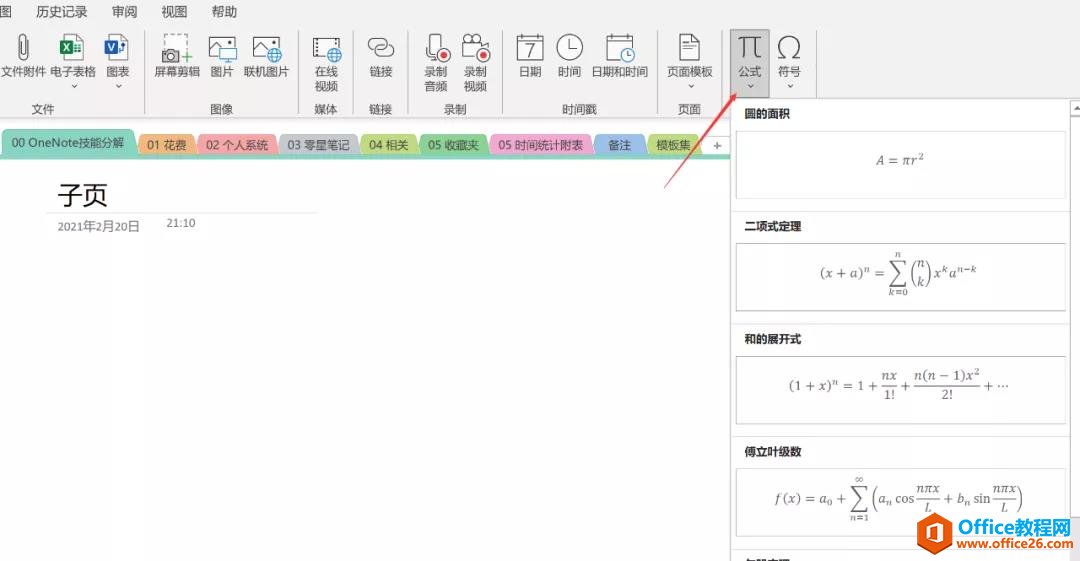The image size is (1080, 561).
Task: Switch to 00 OneNote技能分解 section
Action: tap(68, 143)
